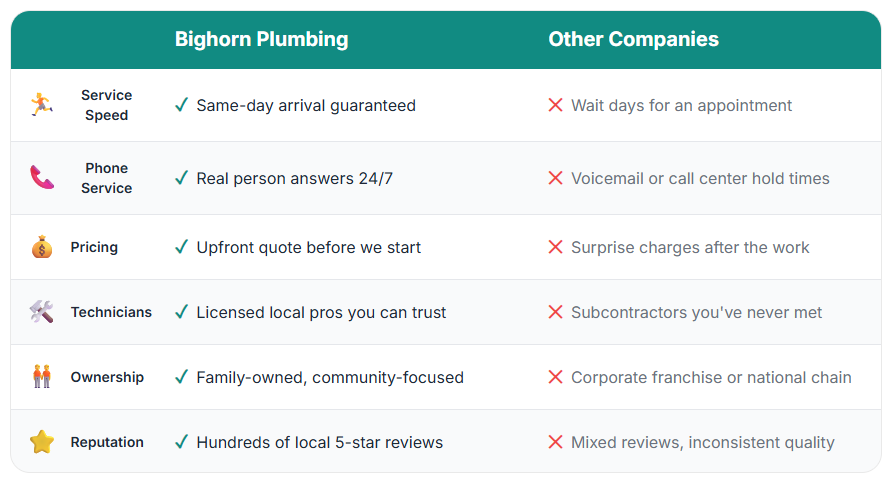Select the Other Companies column header
Screen dimensions: 891x483
(x=633, y=40)
